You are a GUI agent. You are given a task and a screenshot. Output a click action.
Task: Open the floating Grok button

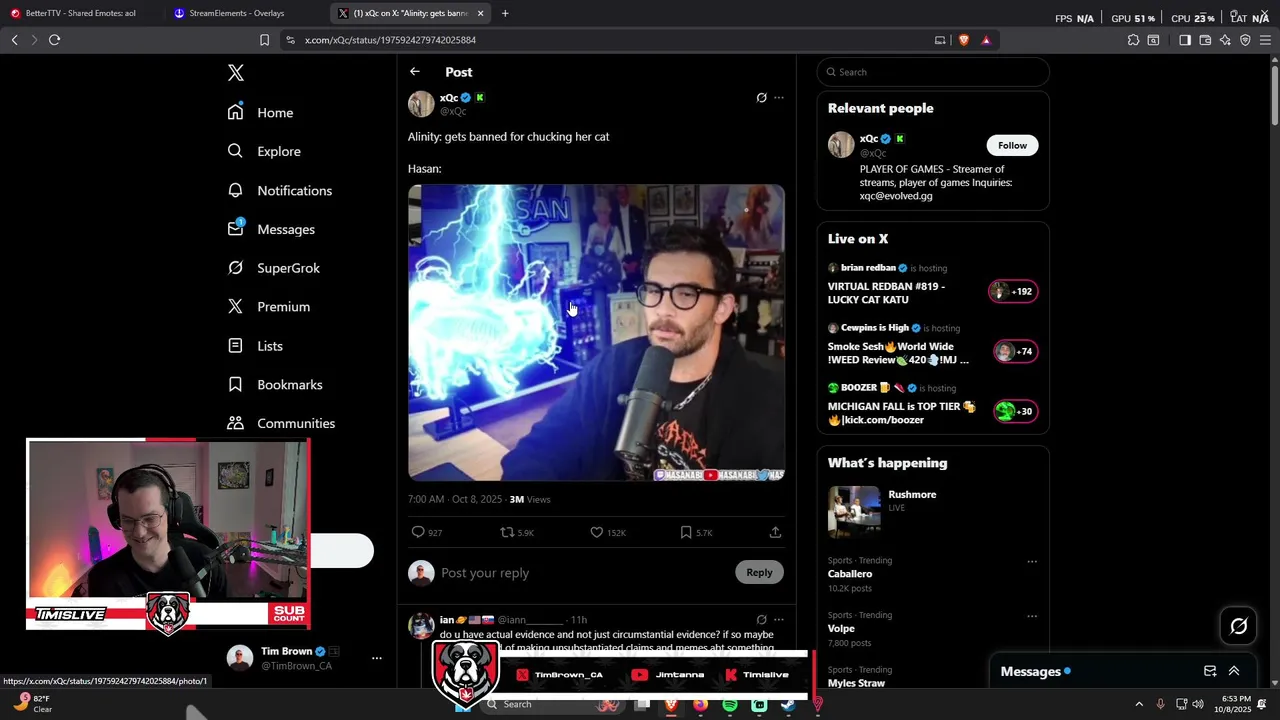pyautogui.click(x=1238, y=627)
